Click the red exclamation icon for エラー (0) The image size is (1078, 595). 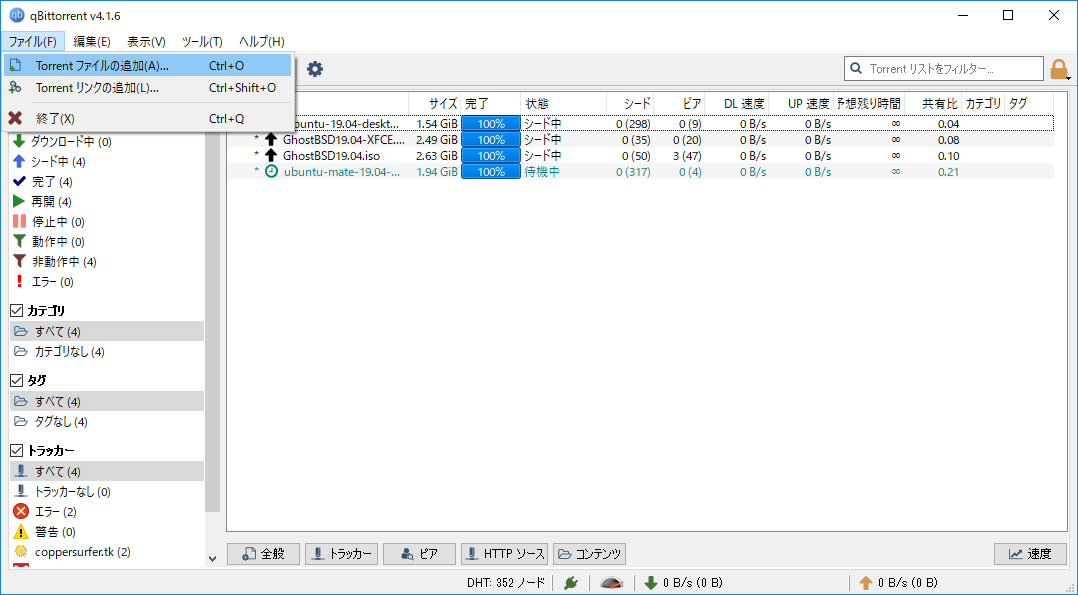(19, 281)
